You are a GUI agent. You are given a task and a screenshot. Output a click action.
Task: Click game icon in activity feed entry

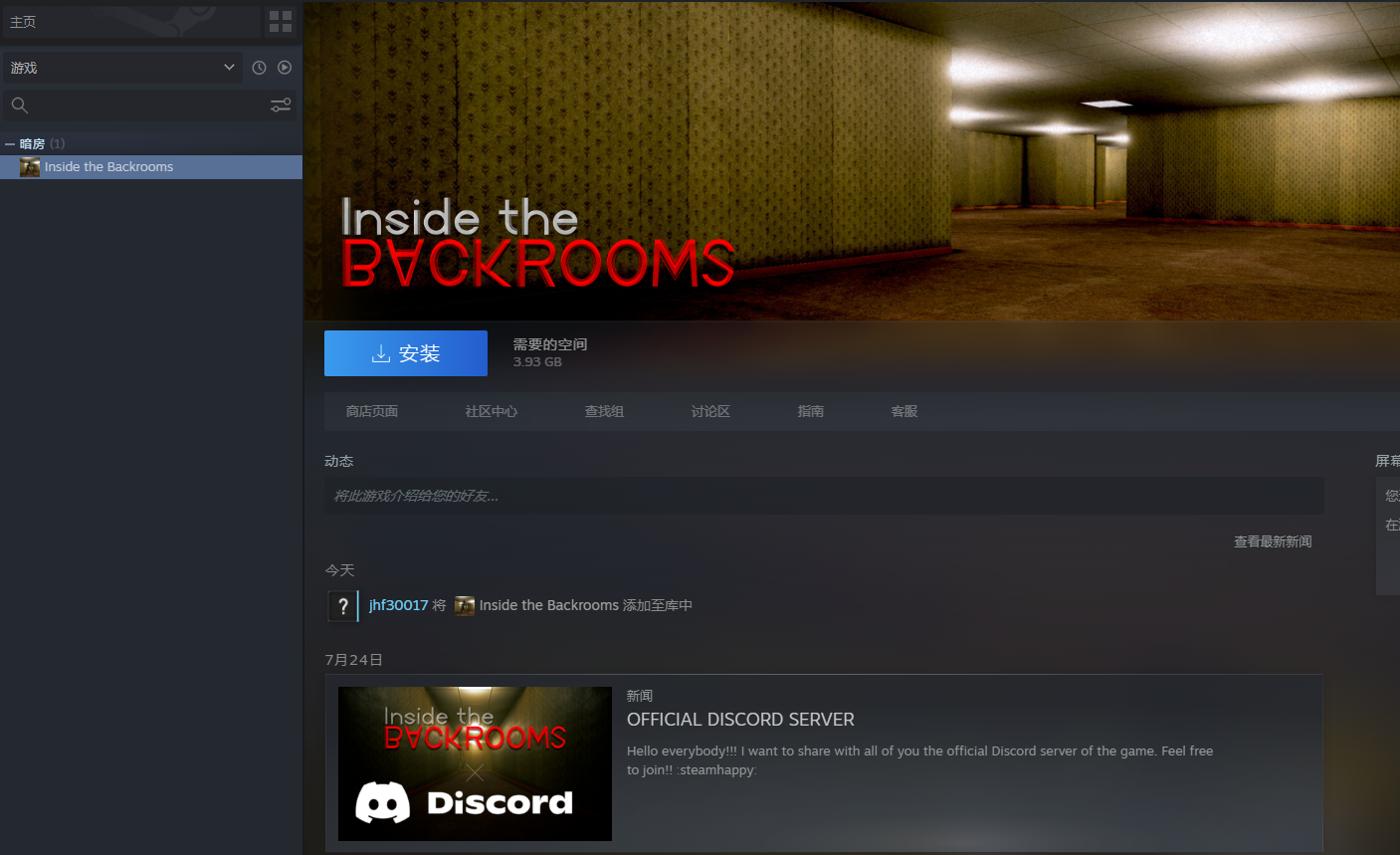coord(465,605)
